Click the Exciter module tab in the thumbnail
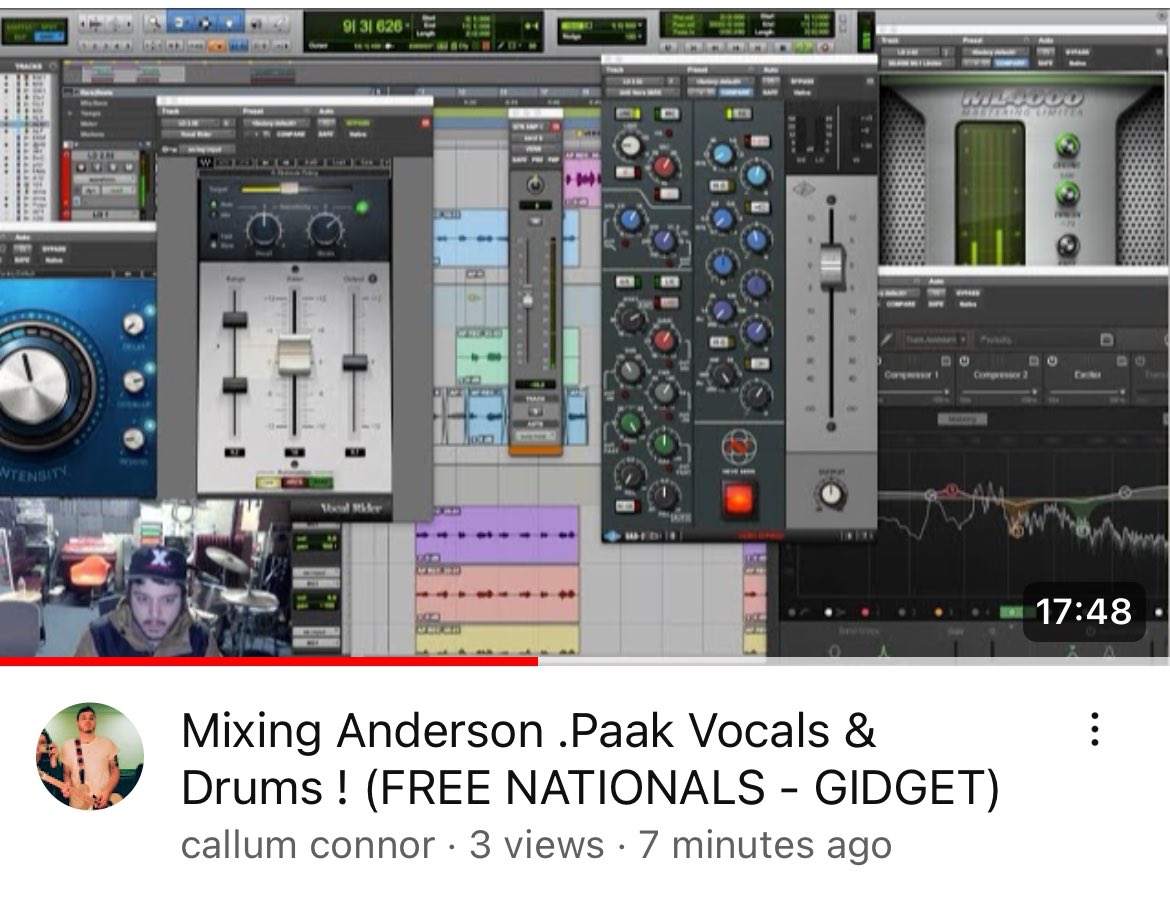Viewport: 1170px width, 904px height. click(x=1087, y=375)
